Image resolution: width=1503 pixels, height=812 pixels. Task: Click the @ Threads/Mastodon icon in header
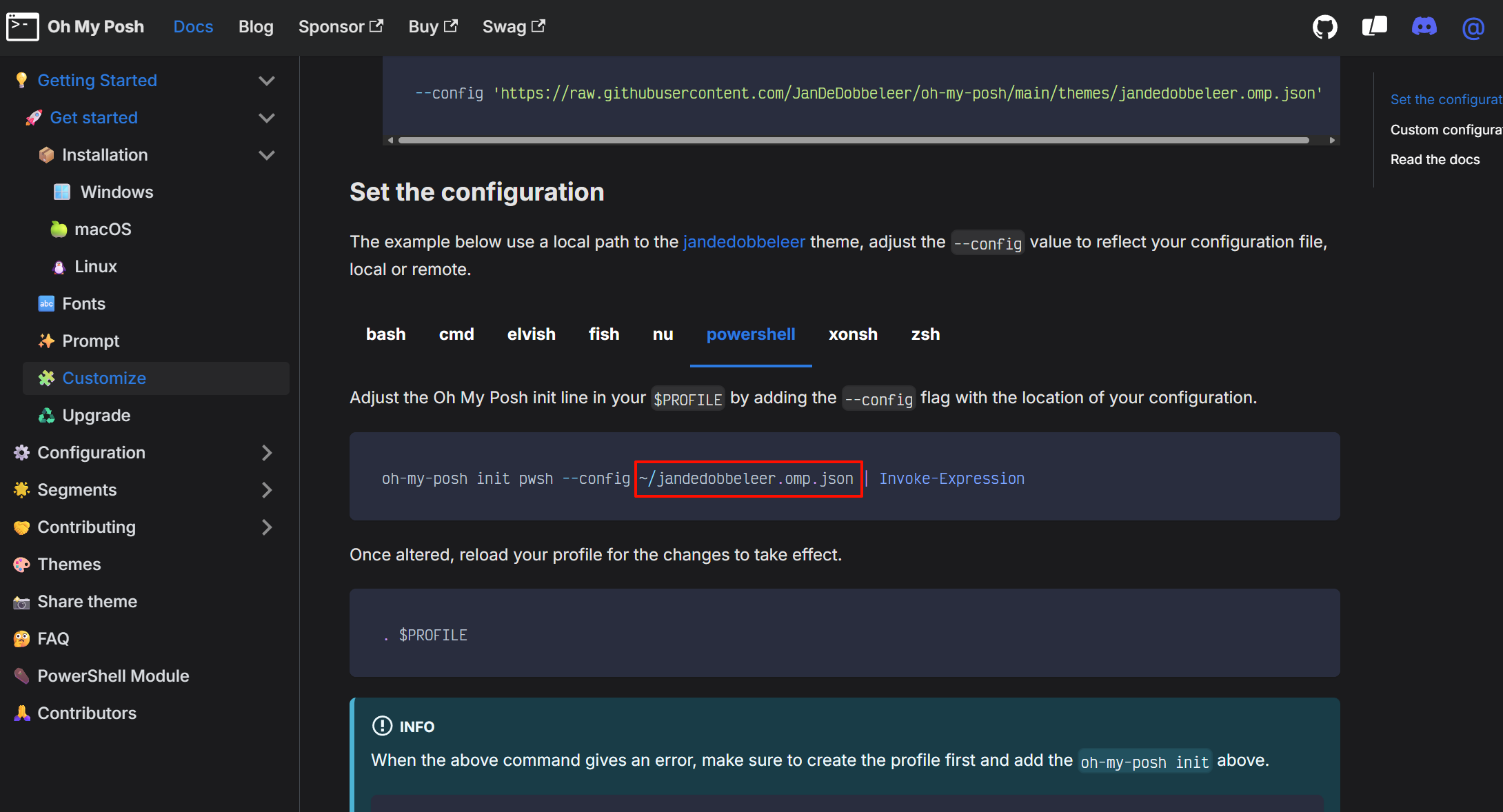[x=1473, y=28]
